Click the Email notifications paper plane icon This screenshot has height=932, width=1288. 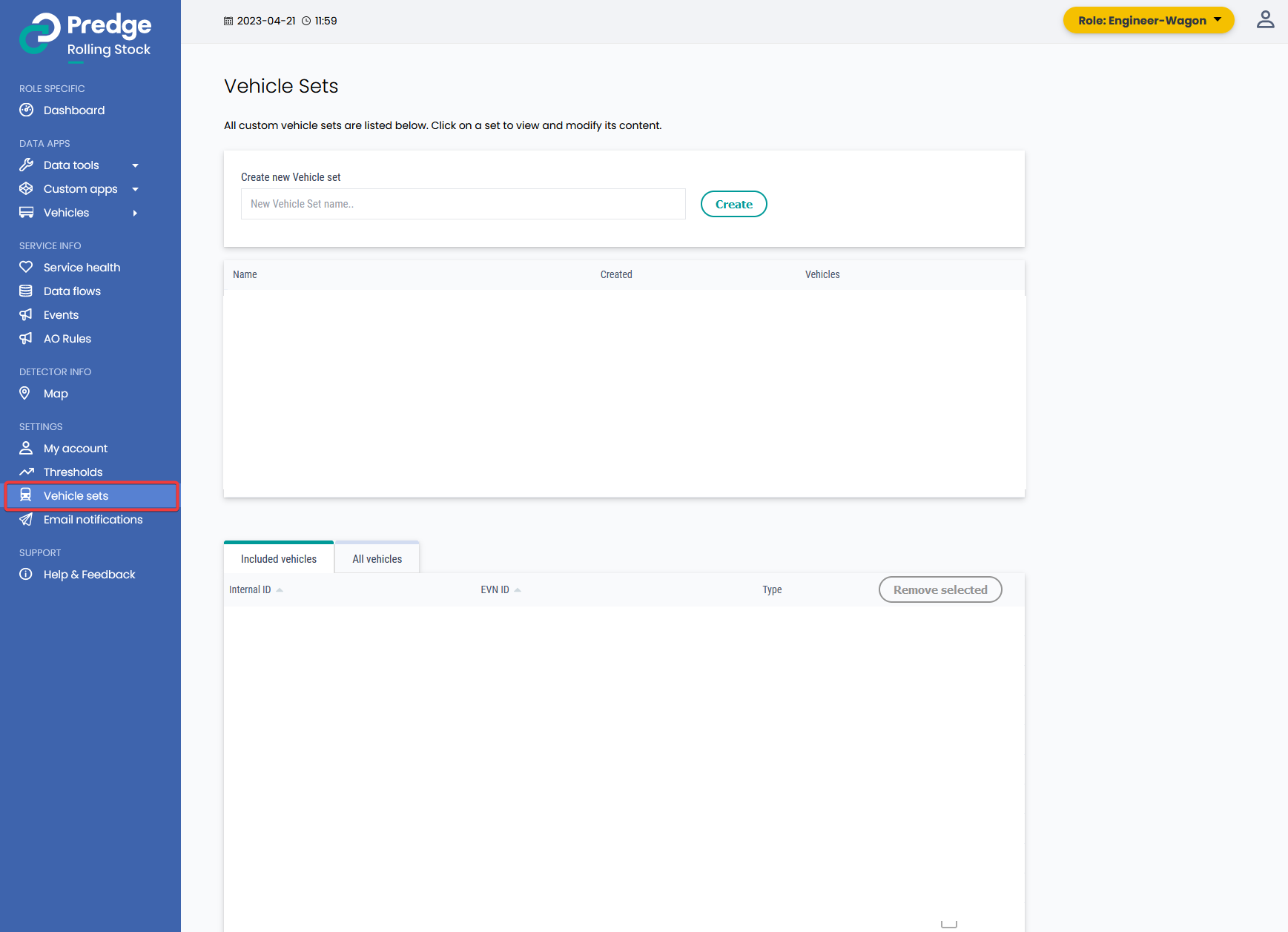tap(26, 520)
